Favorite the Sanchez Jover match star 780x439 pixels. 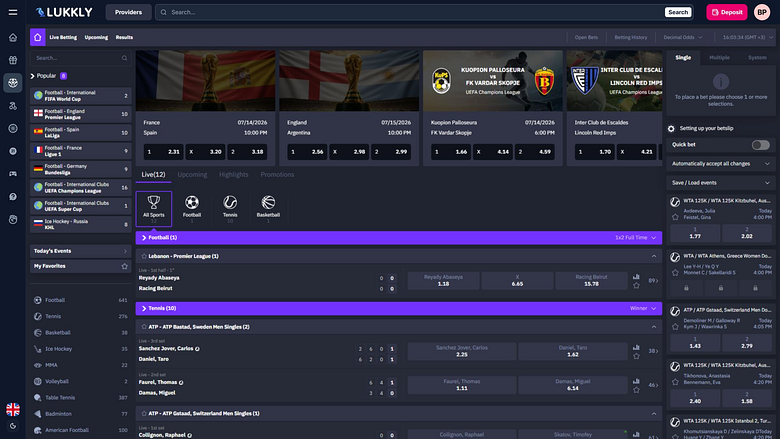[x=636, y=356]
